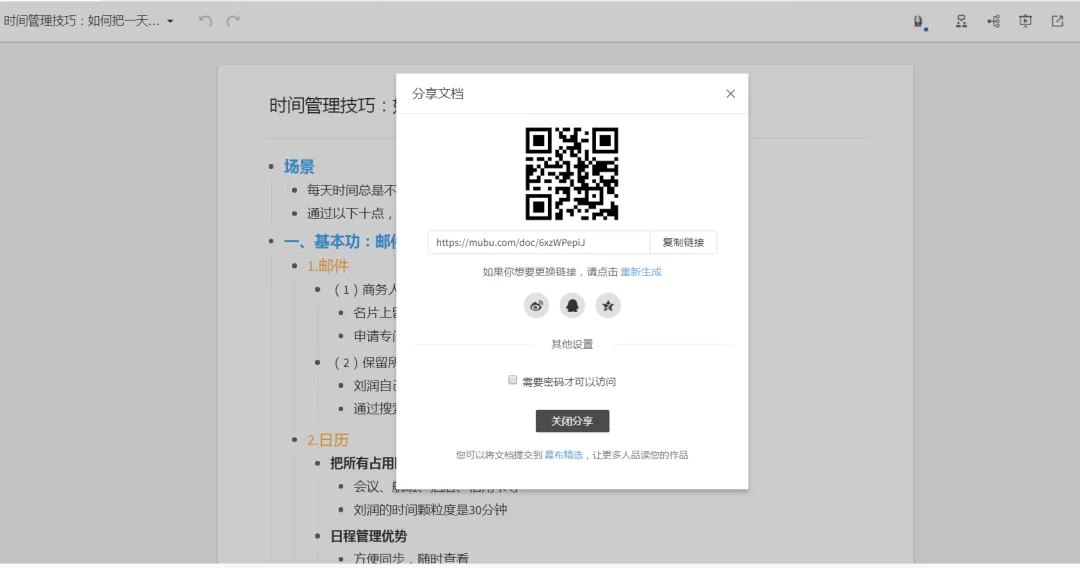This screenshot has height=568, width=1080.
Task: Open the 幕布精选 link
Action: point(563,455)
